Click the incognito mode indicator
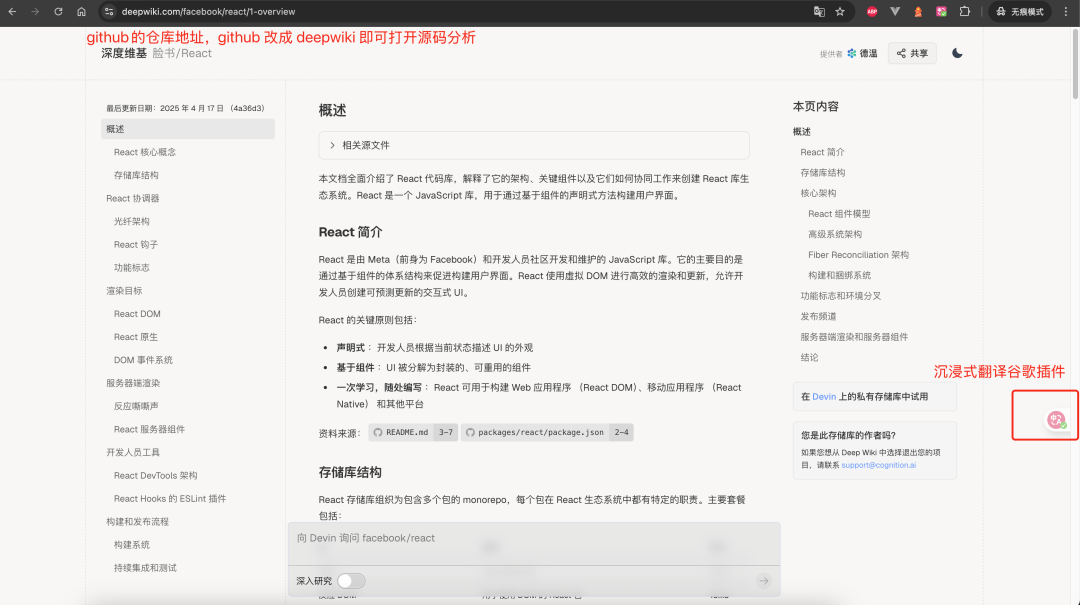 point(1020,12)
